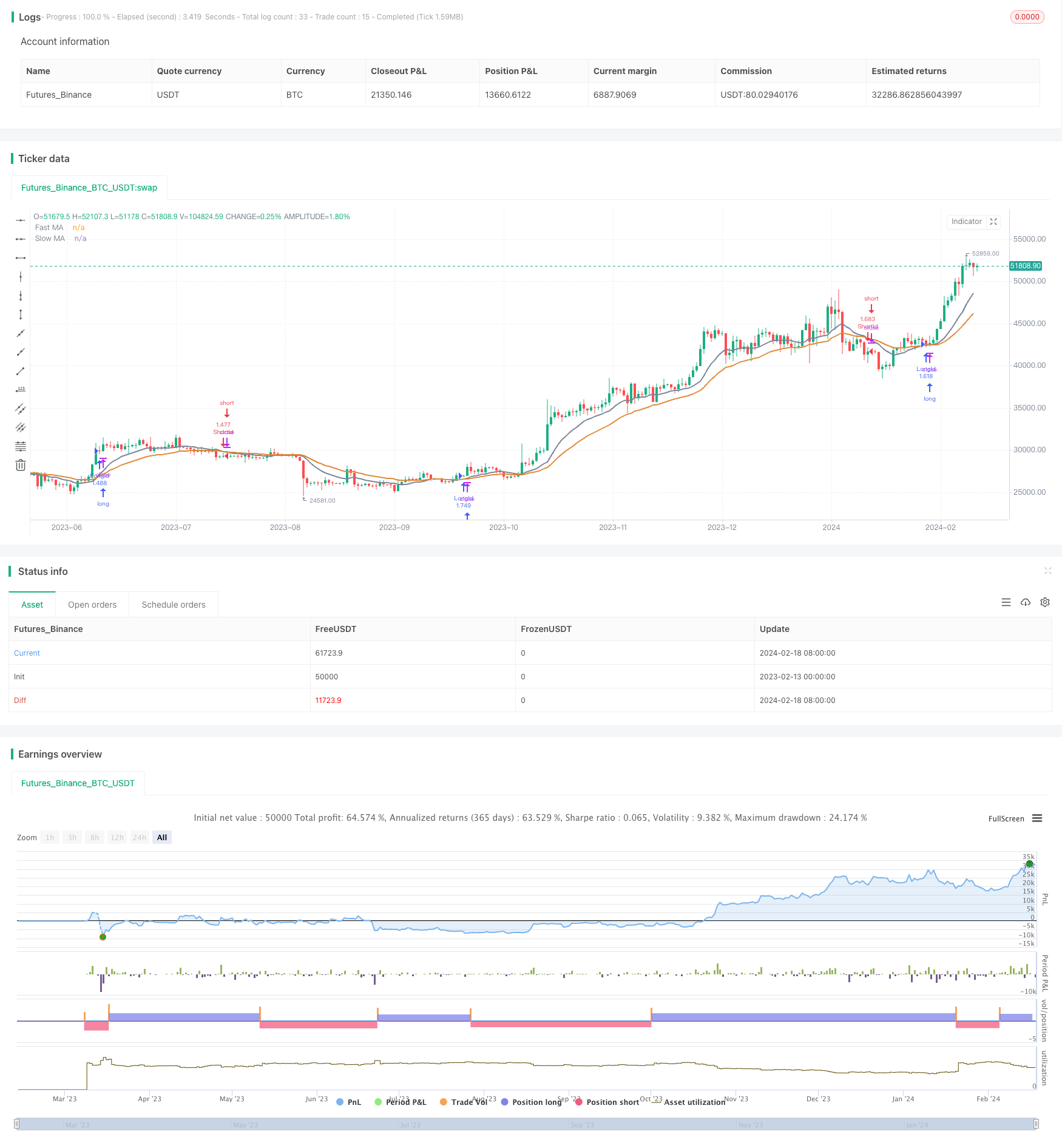Screen dimensions: 1062x1148
Task: Toggle the PnL series in legend
Action: (x=349, y=1102)
